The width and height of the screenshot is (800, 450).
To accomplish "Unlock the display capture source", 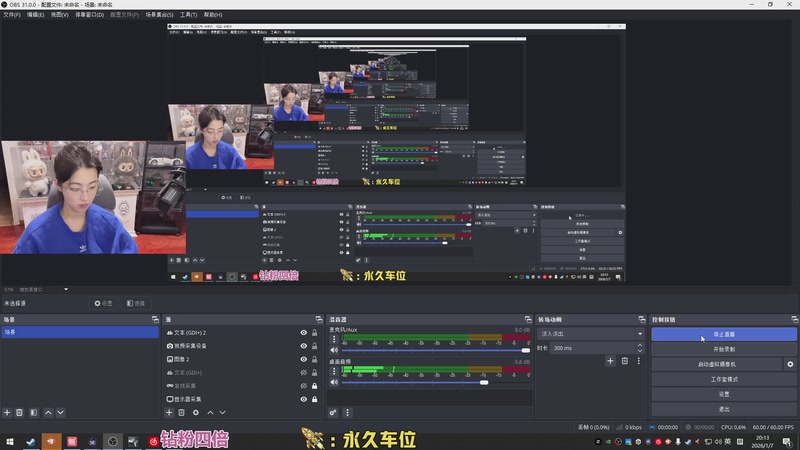I will (x=314, y=399).
